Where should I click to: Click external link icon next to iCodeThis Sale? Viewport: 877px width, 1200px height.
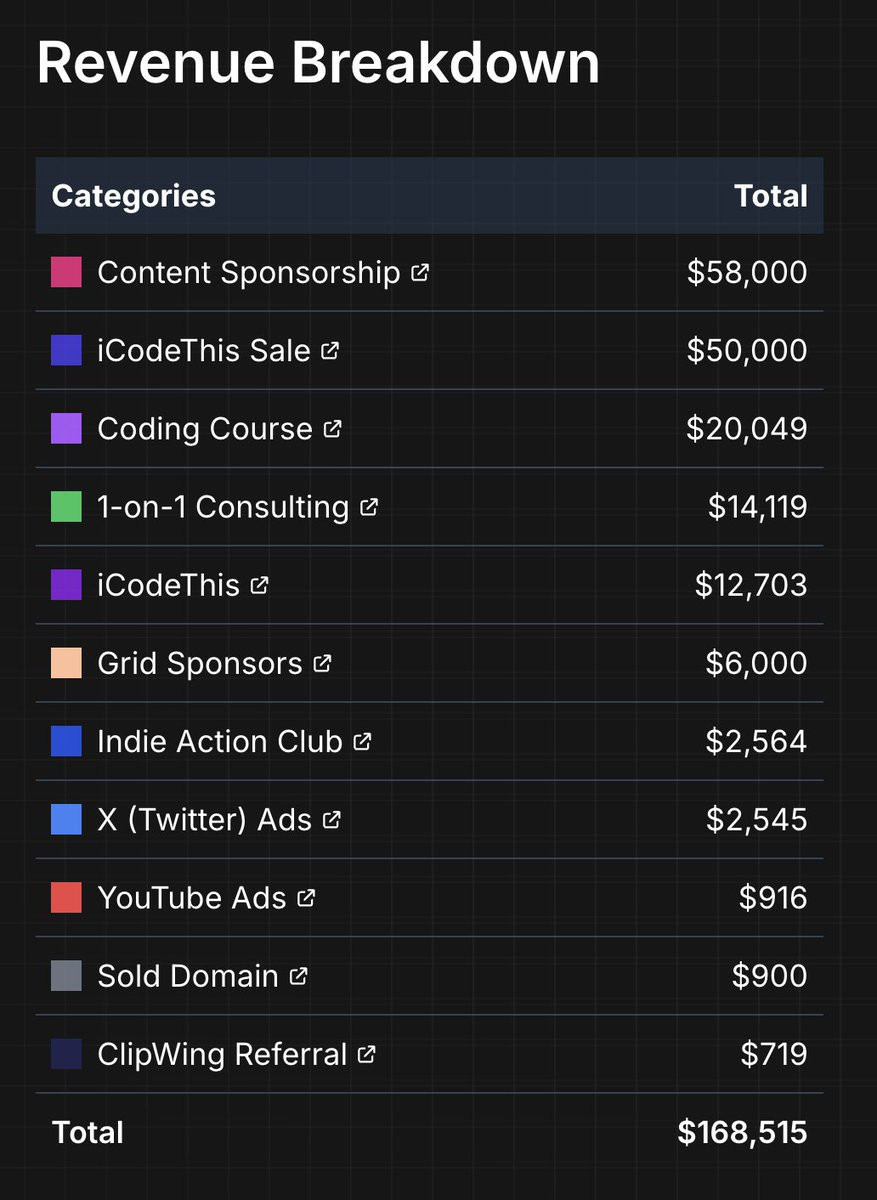(x=330, y=350)
